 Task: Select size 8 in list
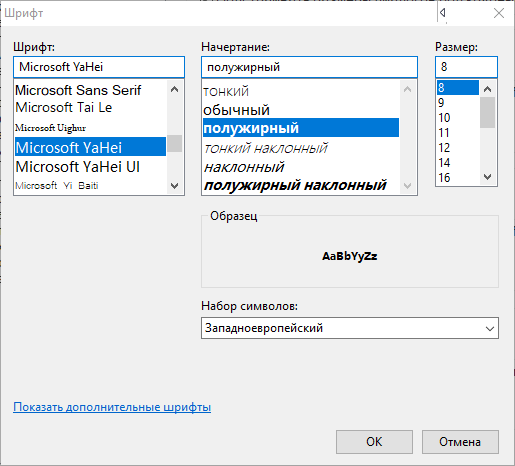point(458,88)
